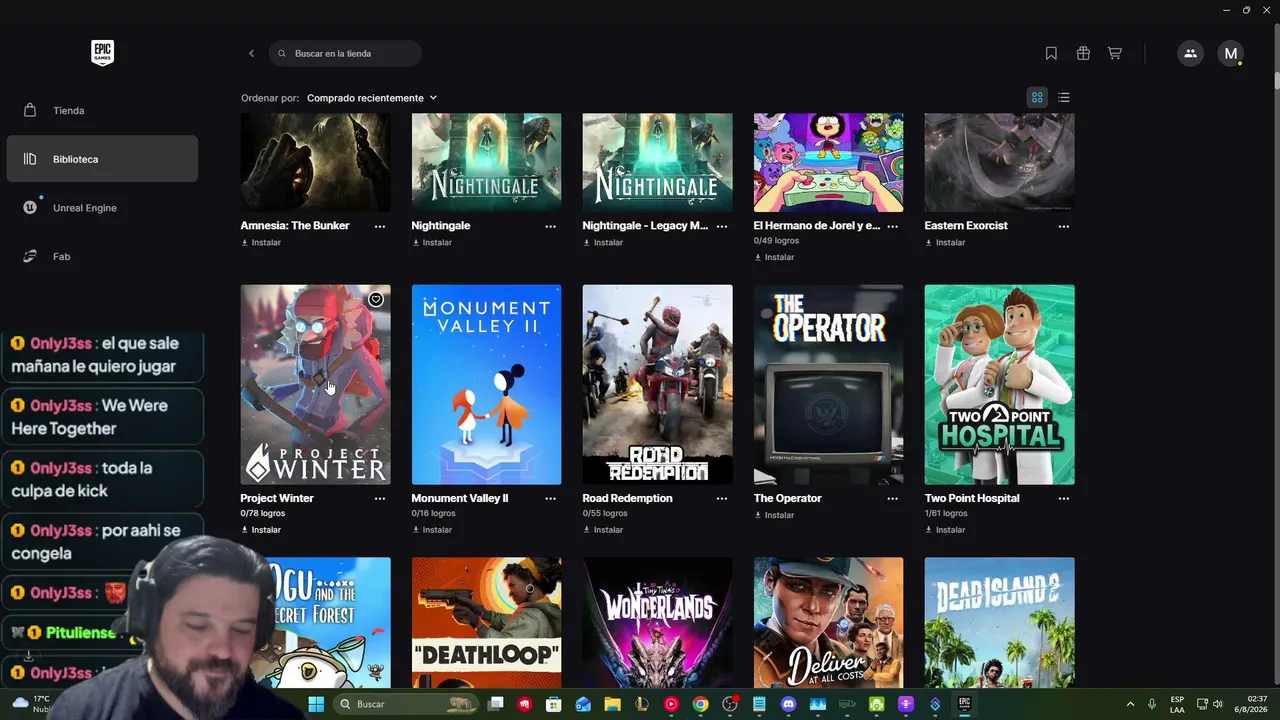This screenshot has height=720, width=1280.
Task: Open Discord from the taskbar
Action: point(789,704)
